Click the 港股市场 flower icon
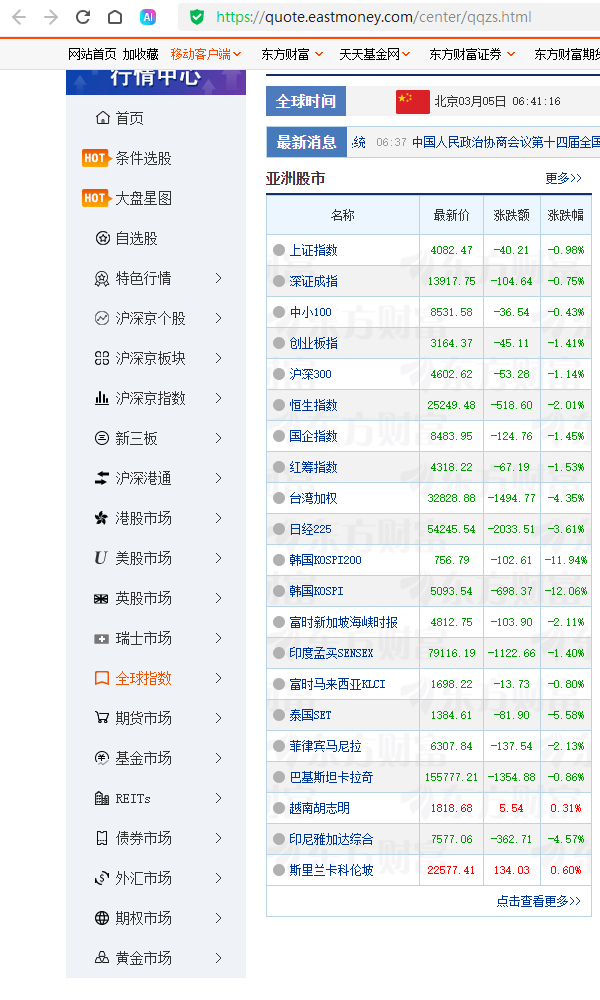 point(102,518)
